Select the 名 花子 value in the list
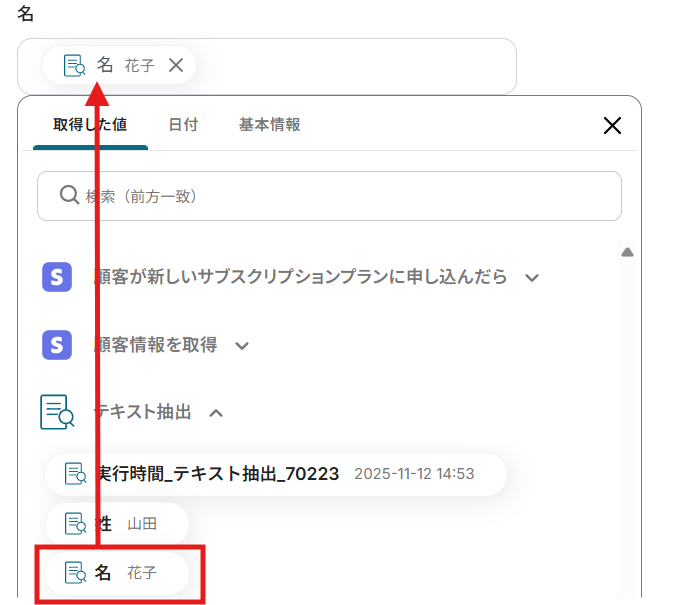The height and width of the screenshot is (605, 685). point(117,573)
